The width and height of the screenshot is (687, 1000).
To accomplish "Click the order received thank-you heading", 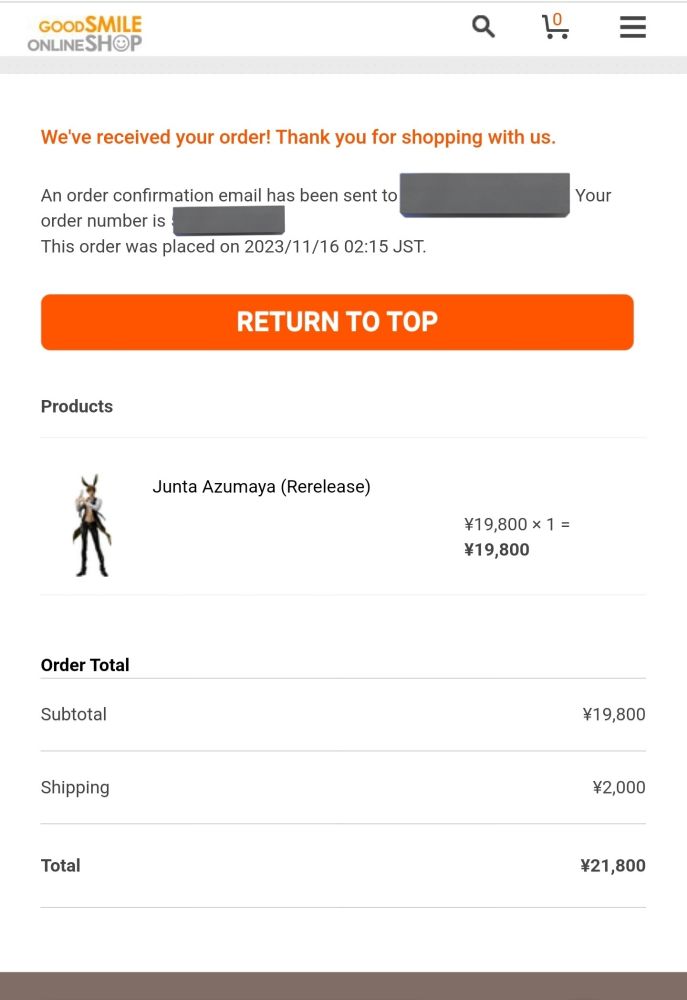I will coord(298,137).
